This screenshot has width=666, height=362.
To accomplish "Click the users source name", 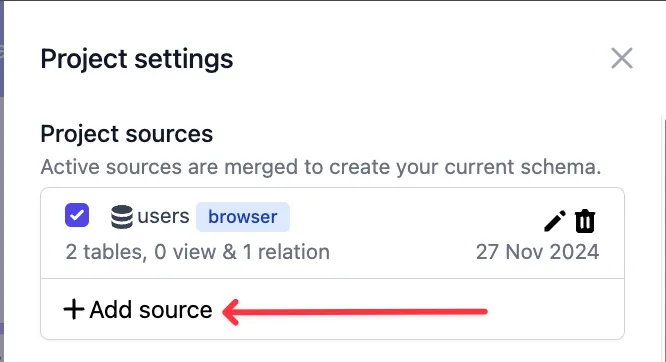I will (x=164, y=216).
